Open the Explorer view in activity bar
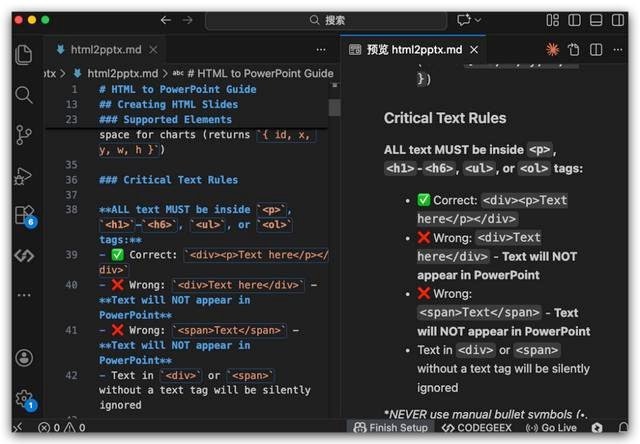640x444 pixels. pyautogui.click(x=24, y=55)
